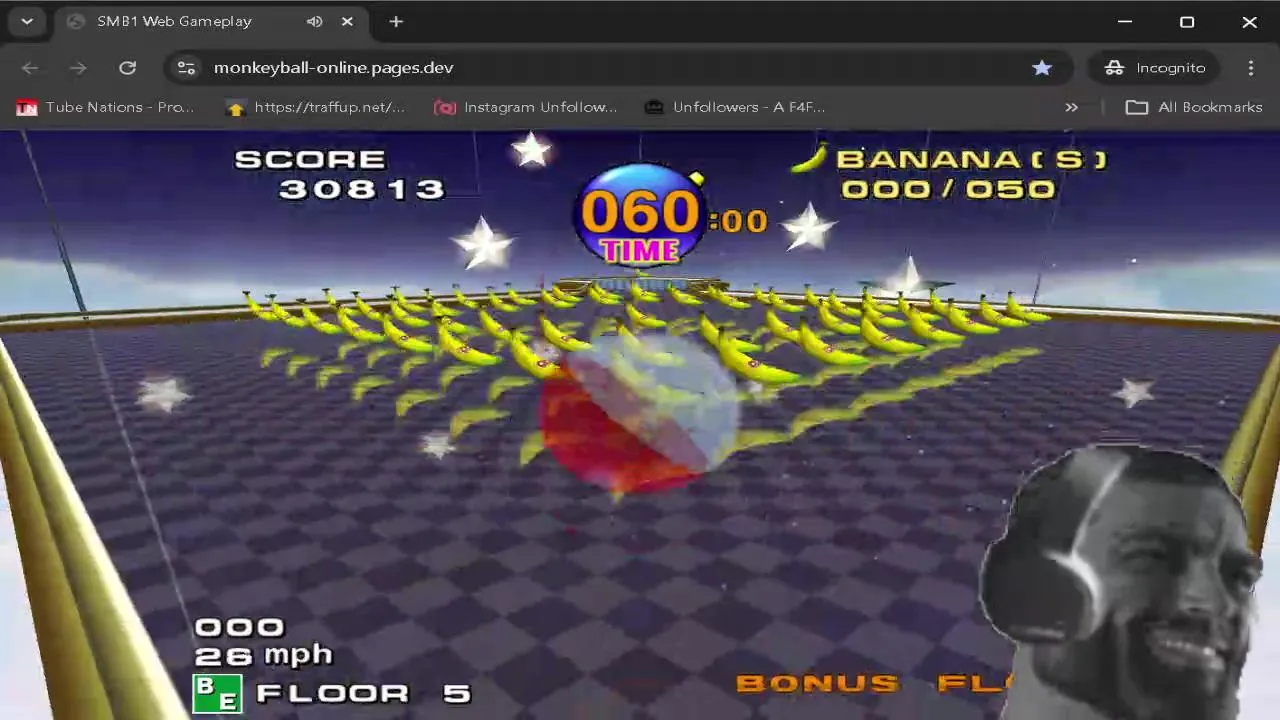View site information icon in address bar

[x=186, y=67]
